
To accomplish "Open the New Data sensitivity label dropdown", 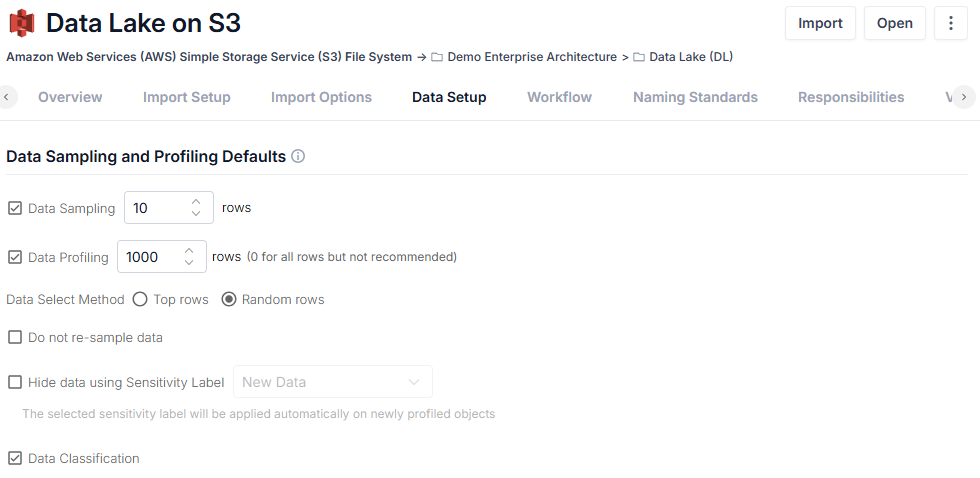I will pyautogui.click(x=332, y=382).
